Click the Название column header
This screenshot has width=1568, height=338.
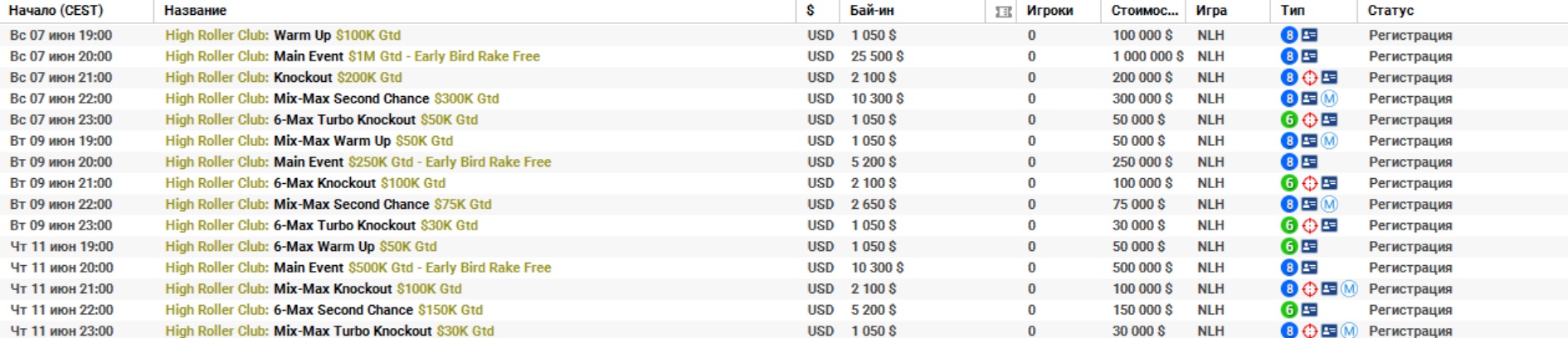195,11
